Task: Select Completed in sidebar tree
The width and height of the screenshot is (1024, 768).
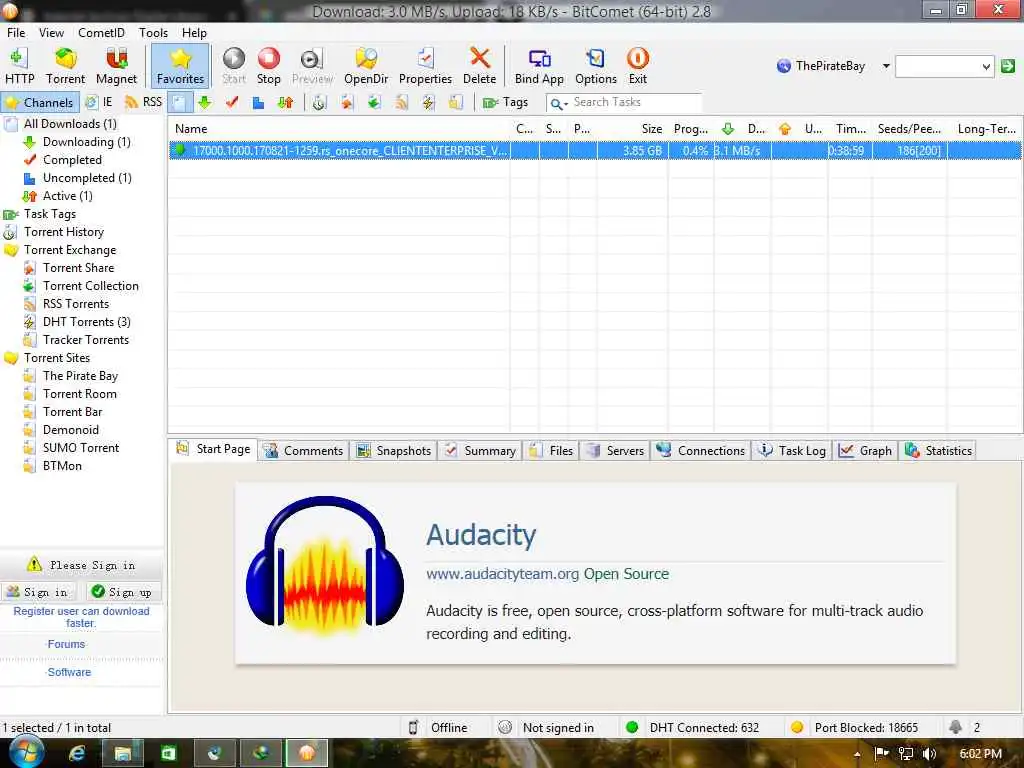Action: (72, 160)
